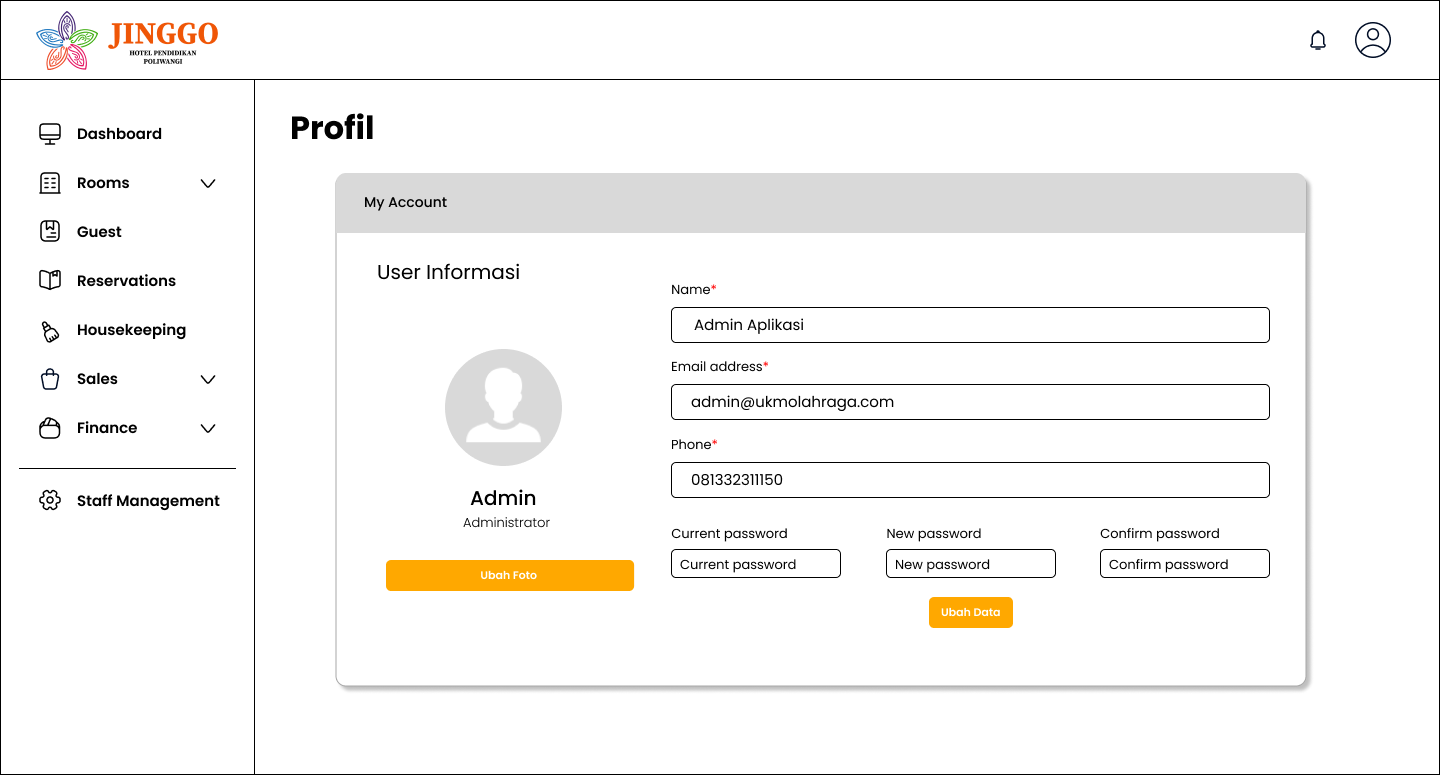Click the Phone number input field

coord(970,480)
